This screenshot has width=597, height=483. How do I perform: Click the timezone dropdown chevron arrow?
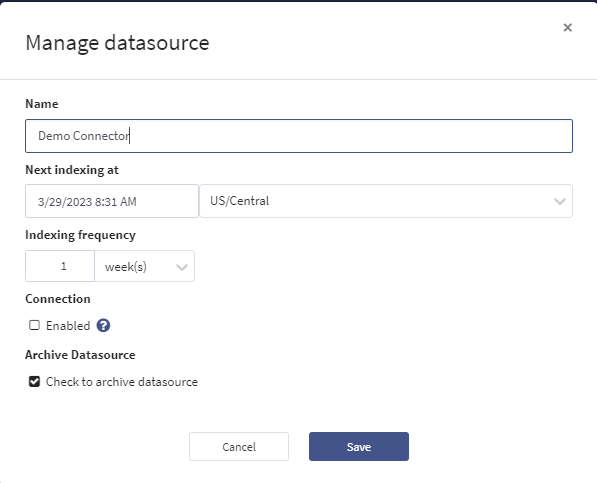point(559,201)
